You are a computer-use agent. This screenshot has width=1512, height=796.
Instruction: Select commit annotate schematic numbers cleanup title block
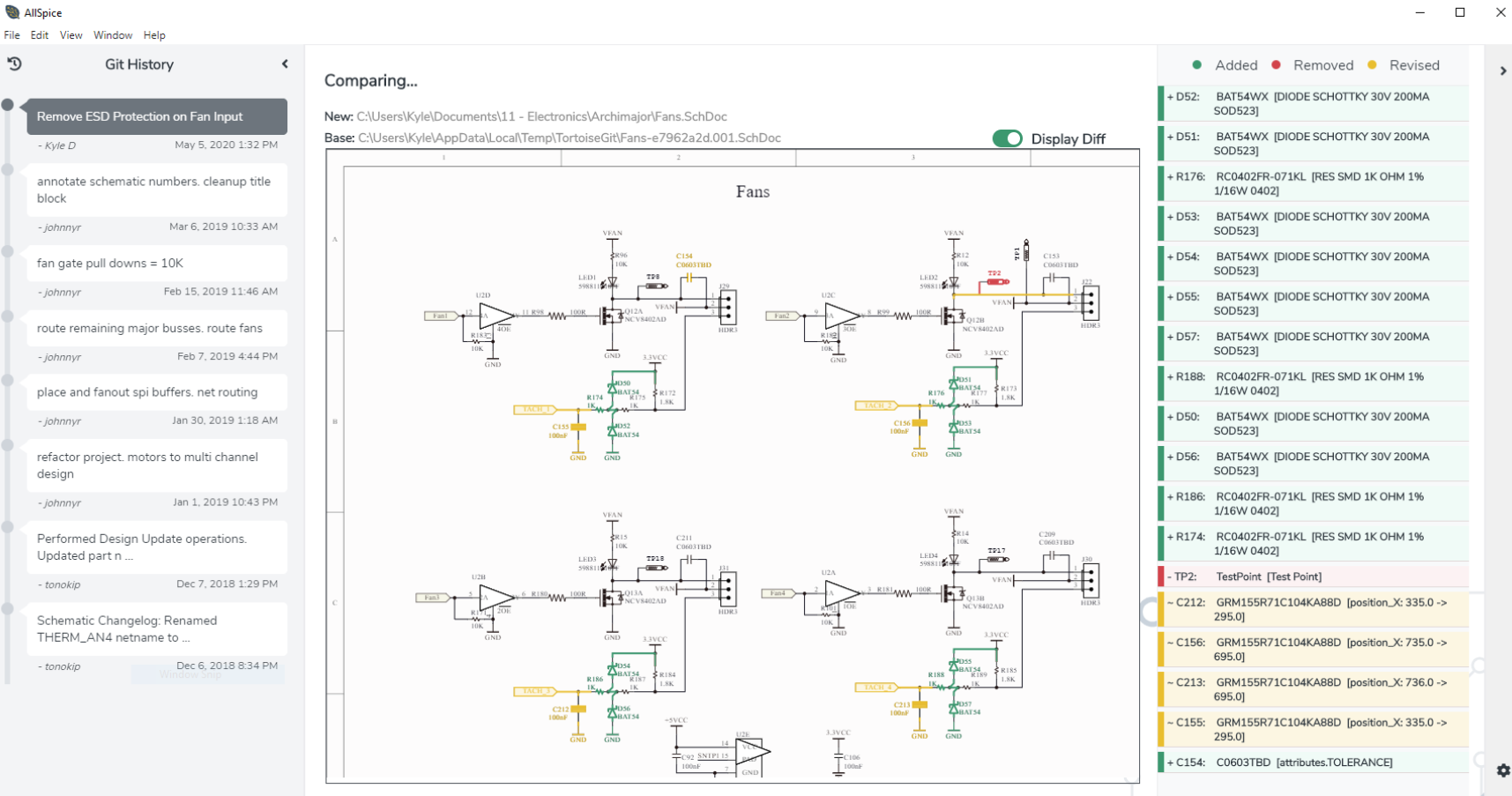pos(157,190)
